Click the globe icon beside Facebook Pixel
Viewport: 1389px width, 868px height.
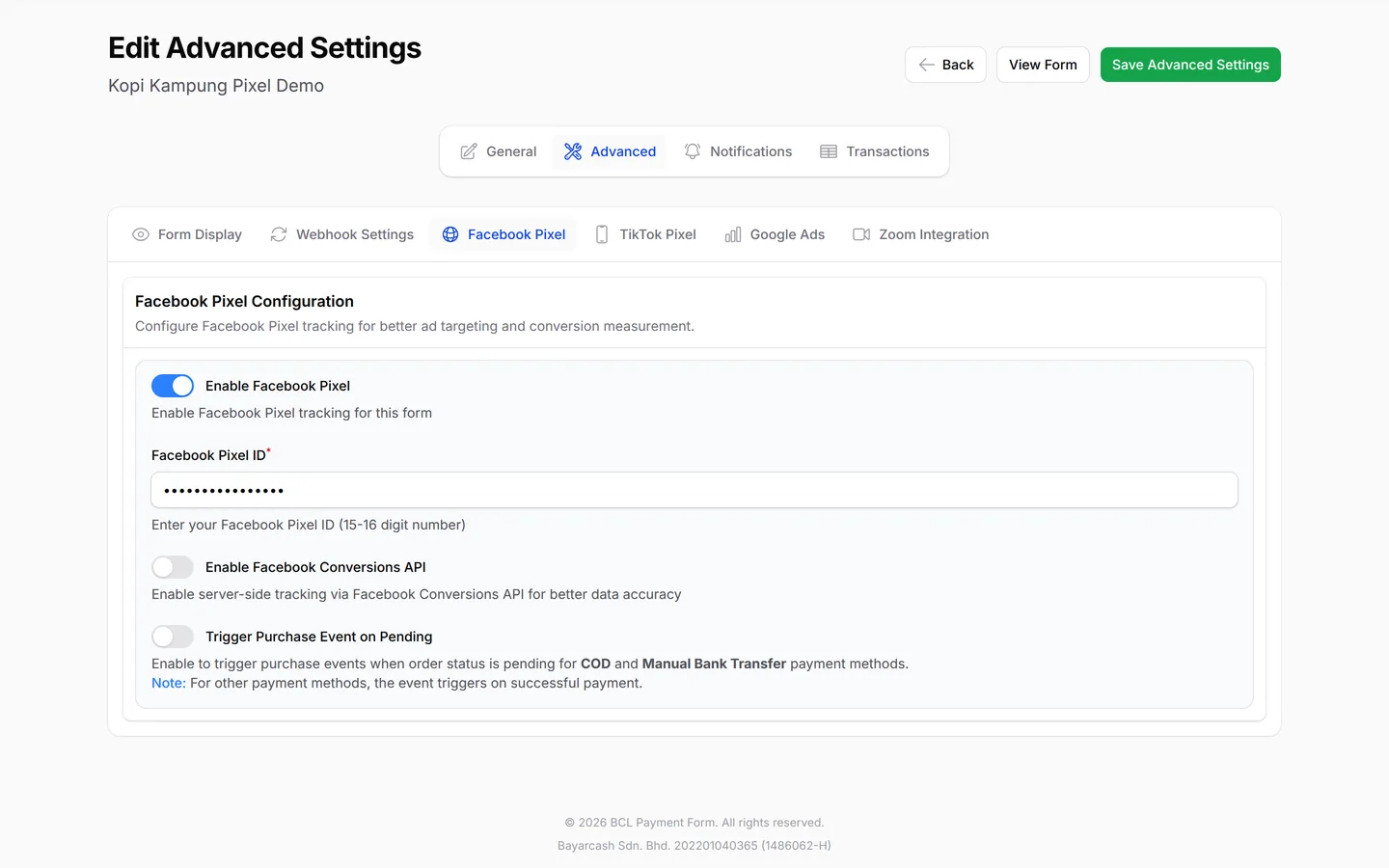[450, 234]
